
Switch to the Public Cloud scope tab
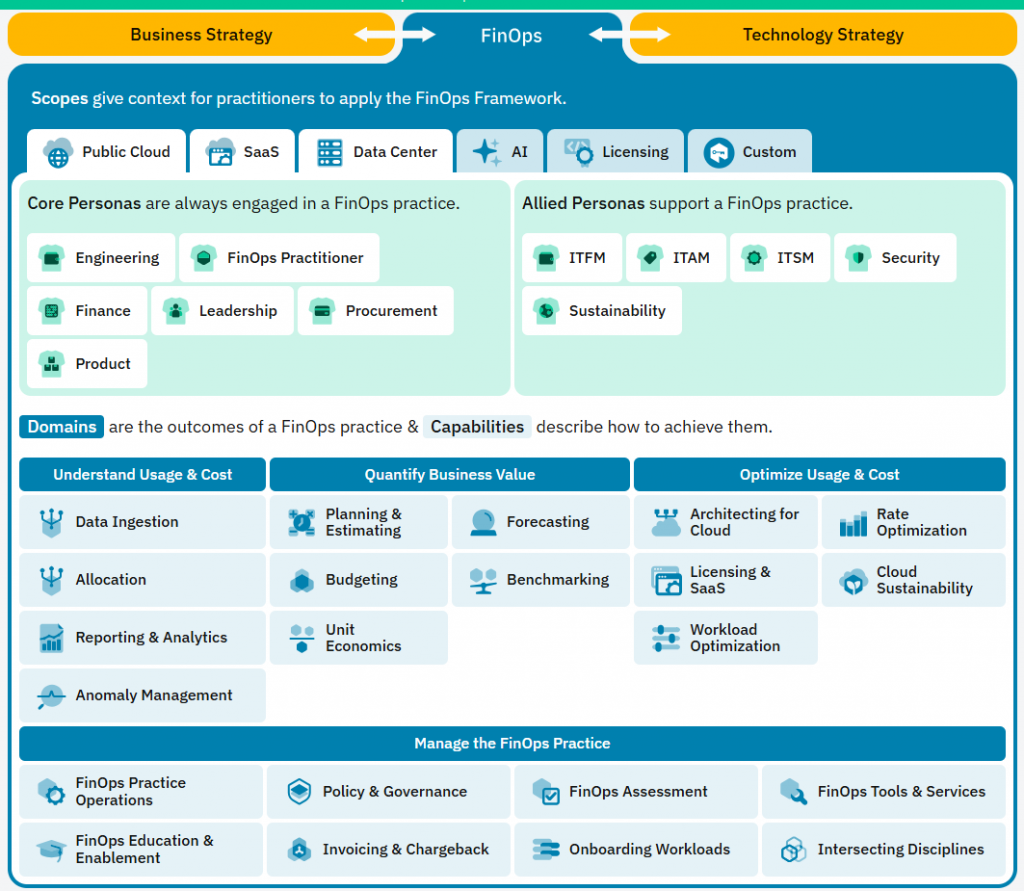106,152
